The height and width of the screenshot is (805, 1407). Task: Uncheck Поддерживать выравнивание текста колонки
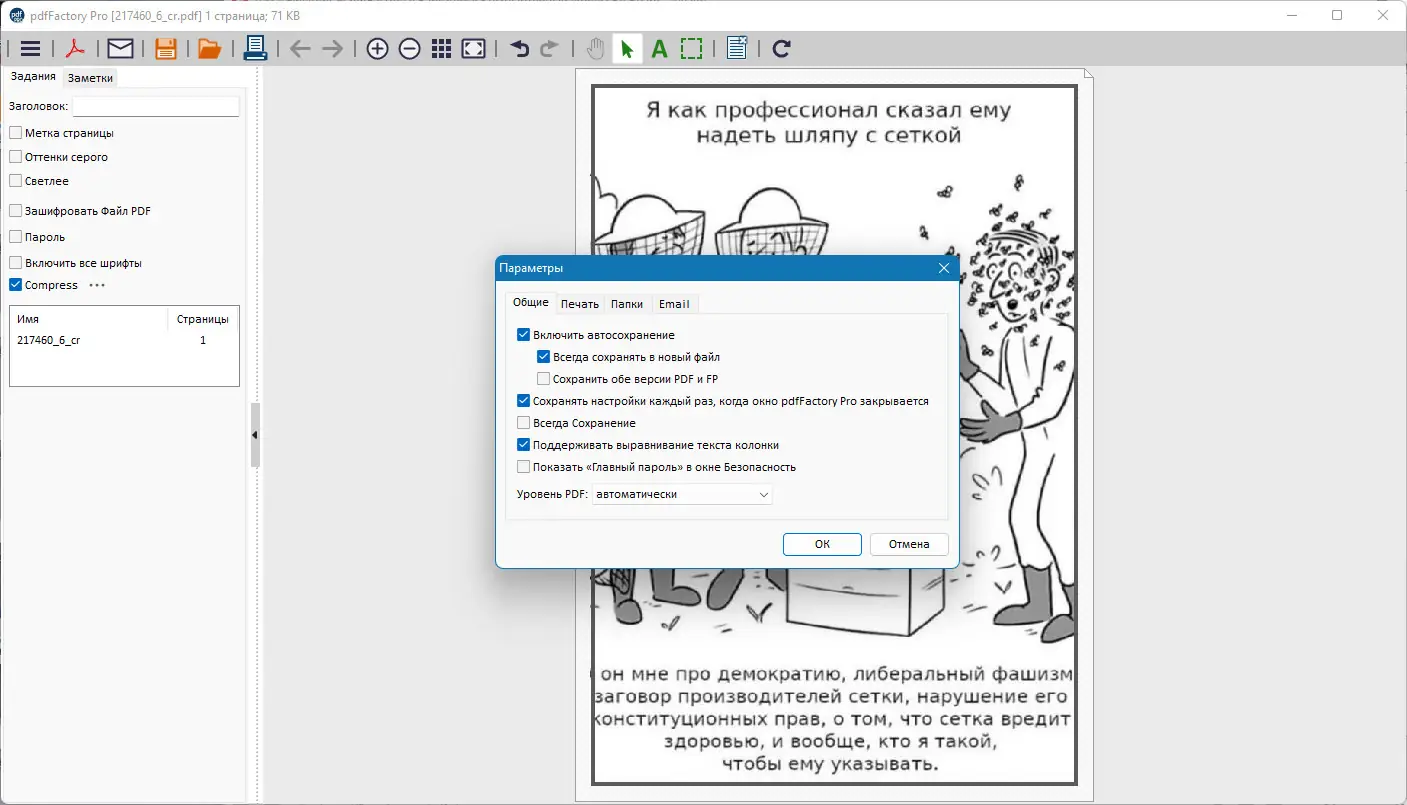pos(524,445)
